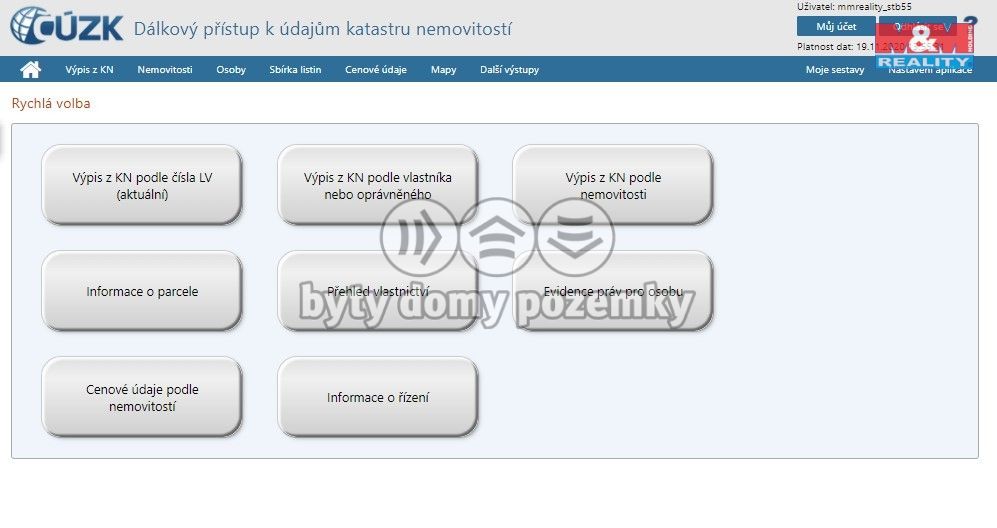Viewport: 997px width, 528px height.
Task: Go to the home page icon
Action: click(x=31, y=69)
